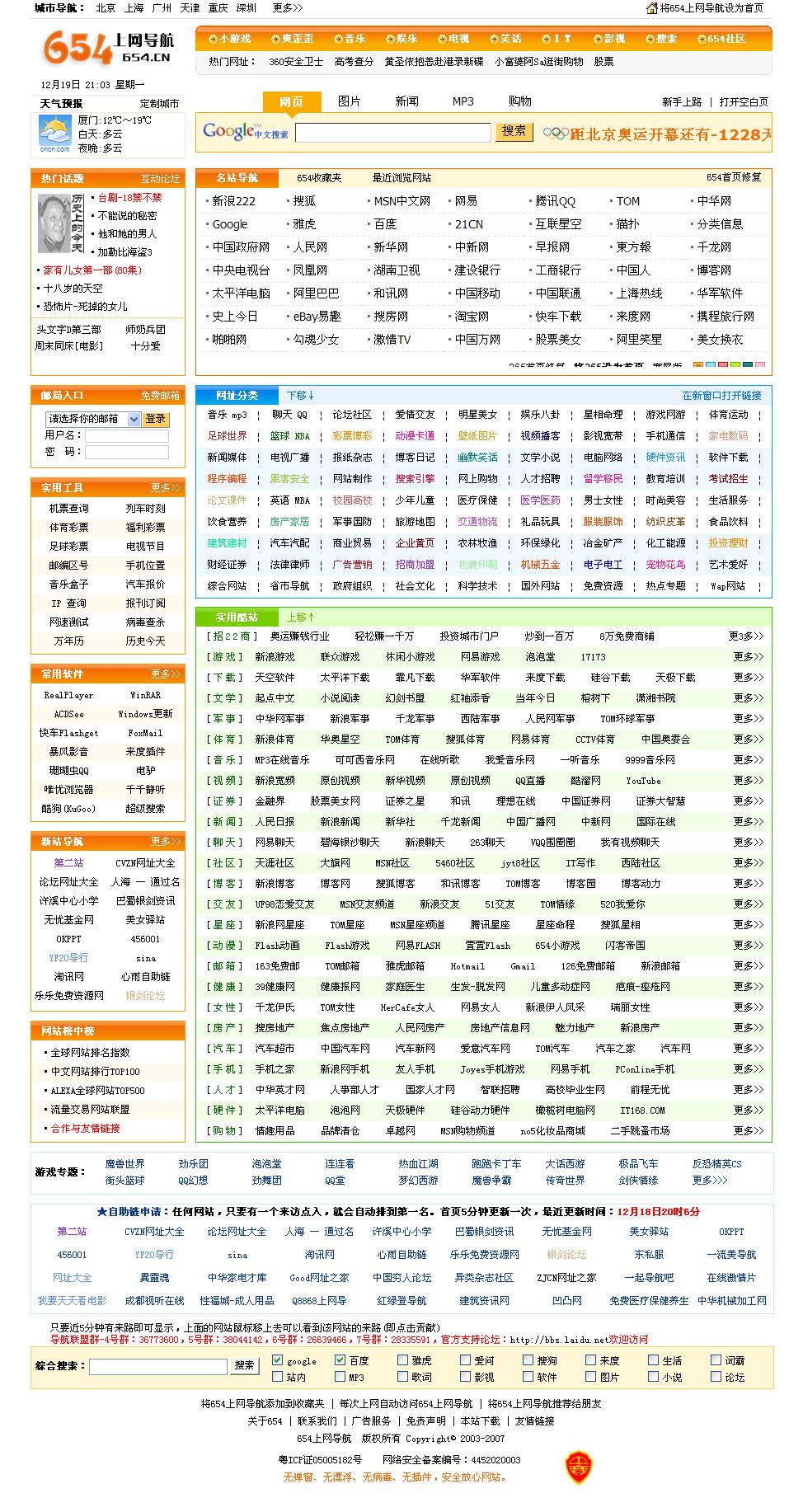Click 打开空白页 link

[744, 102]
